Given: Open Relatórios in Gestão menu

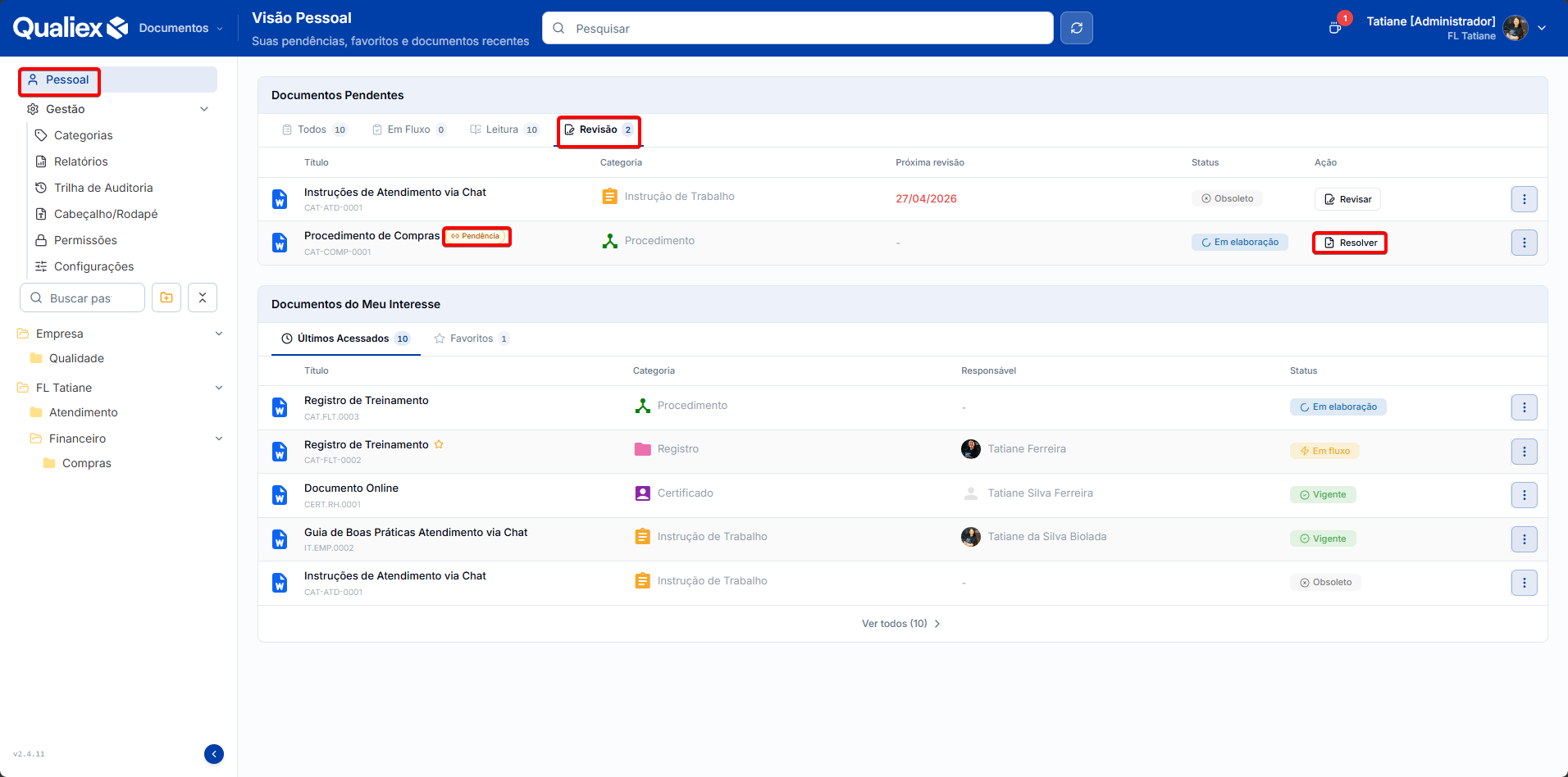Looking at the screenshot, I should point(80,161).
